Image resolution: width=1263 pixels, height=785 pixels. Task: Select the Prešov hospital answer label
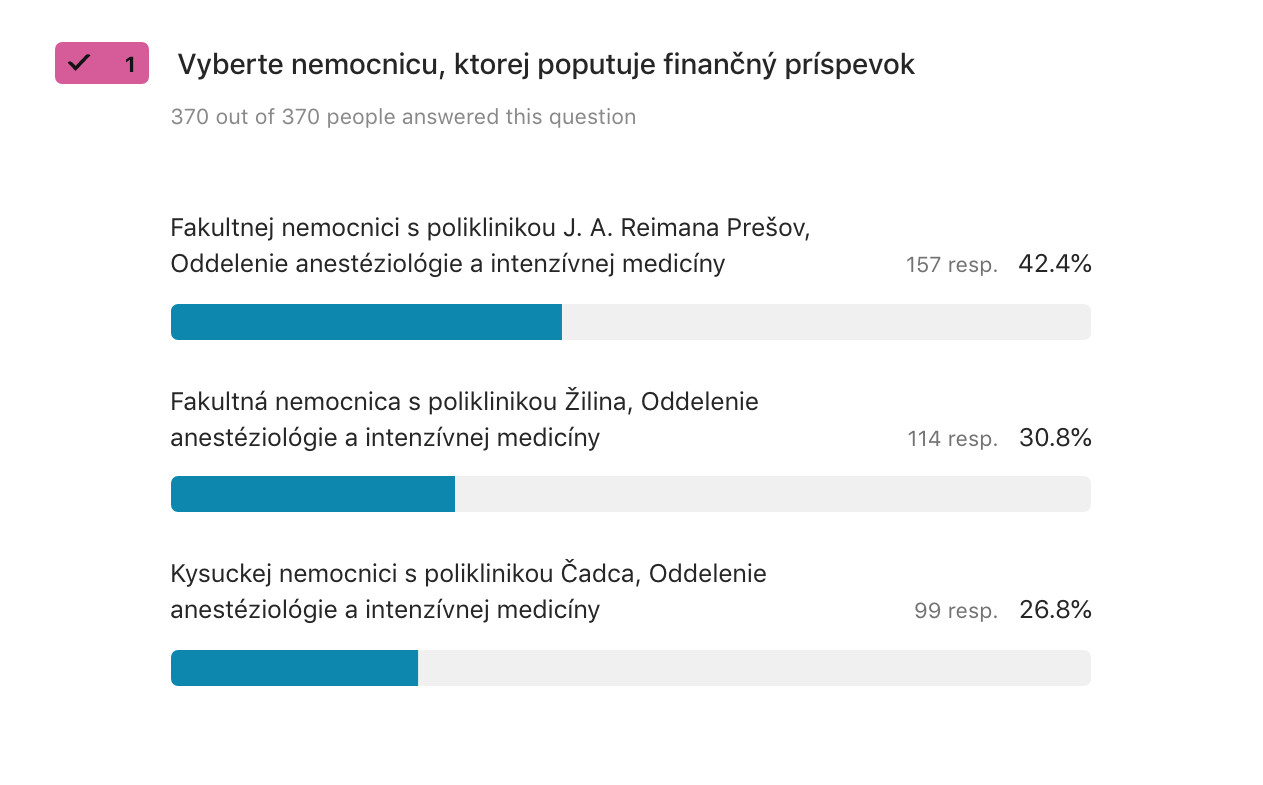coord(490,246)
